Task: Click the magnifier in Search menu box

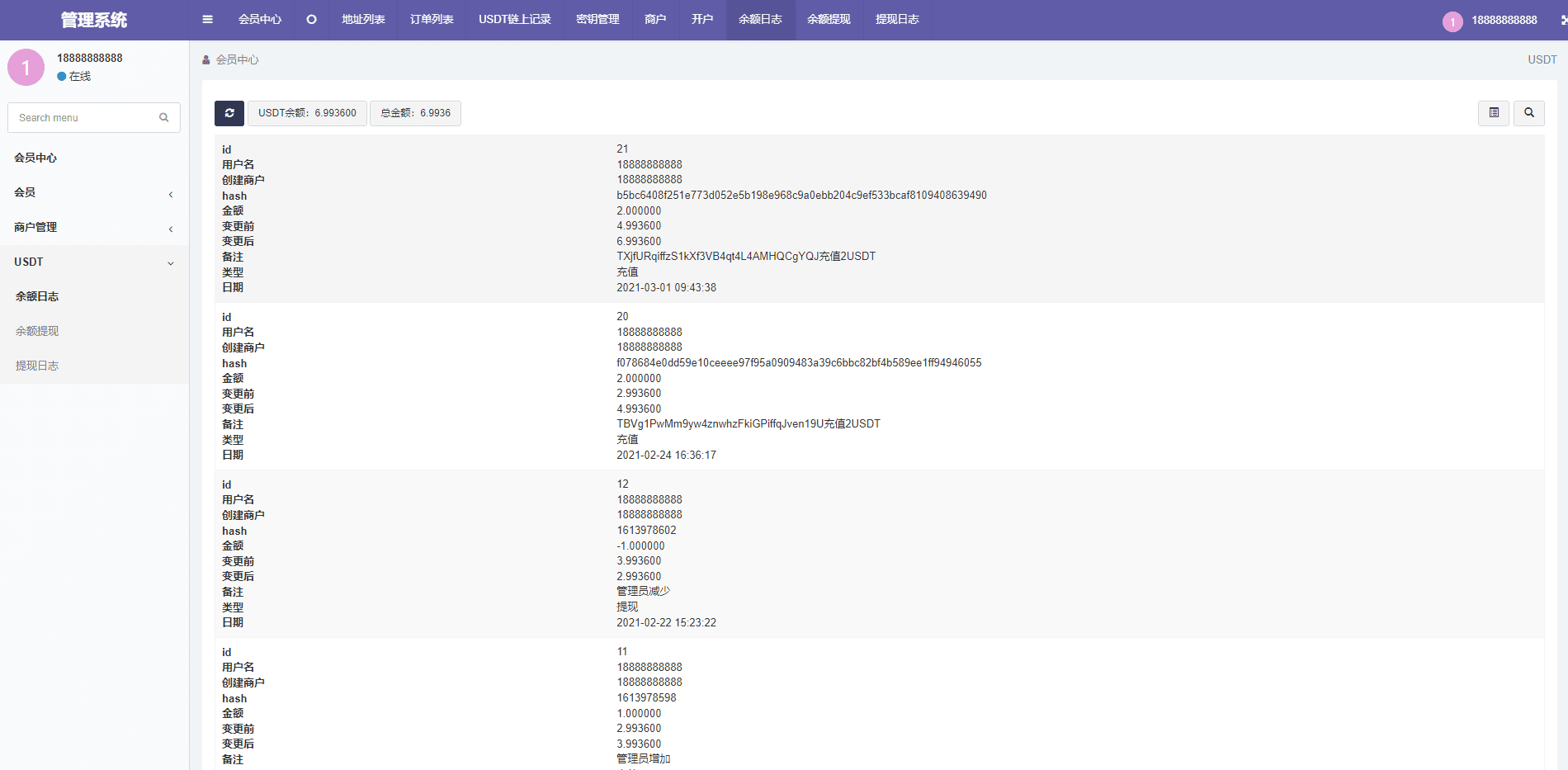Action: pos(164,118)
